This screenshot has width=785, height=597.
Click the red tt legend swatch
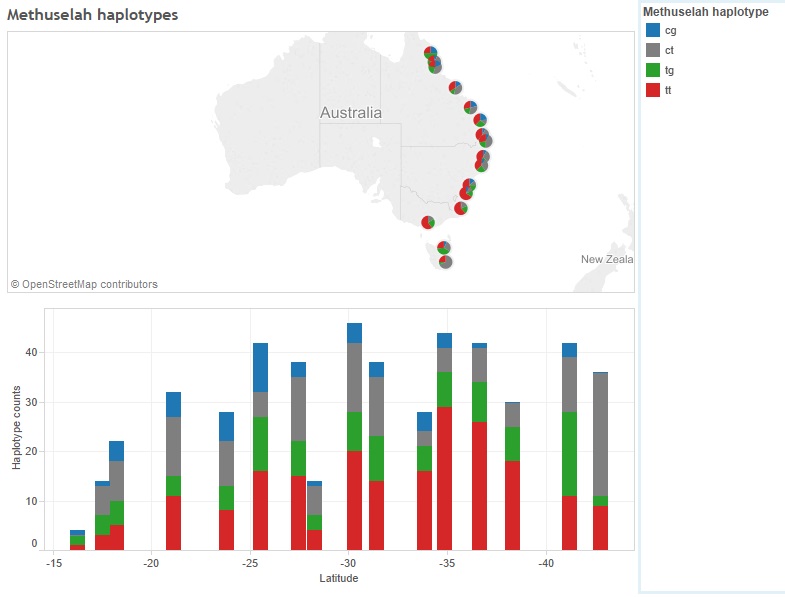653,90
